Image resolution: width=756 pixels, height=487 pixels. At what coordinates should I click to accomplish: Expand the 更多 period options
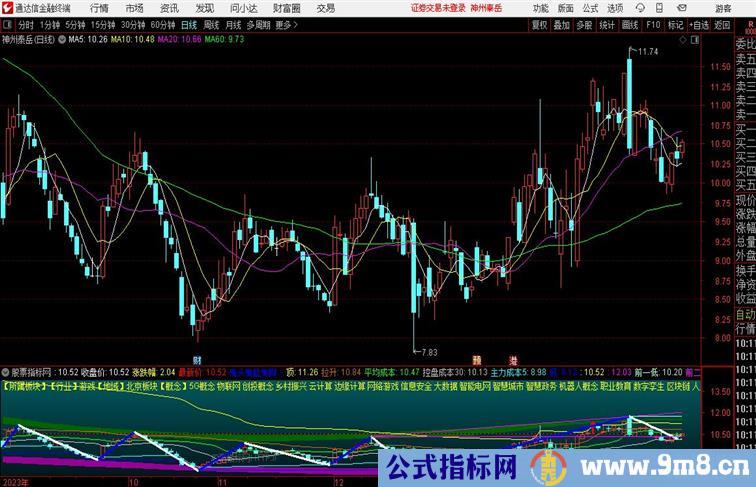click(287, 25)
